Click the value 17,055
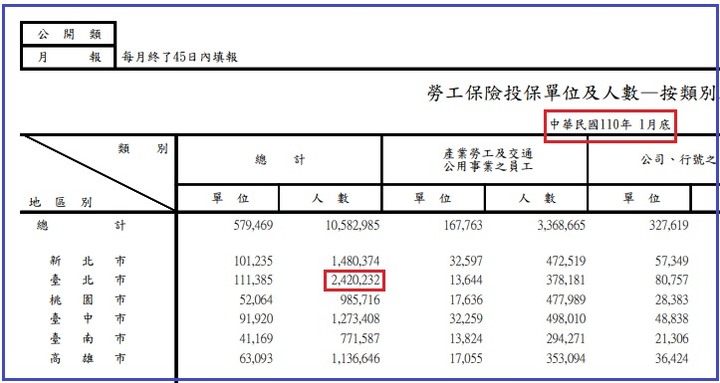Viewport: 720px width, 383px height. [466, 358]
